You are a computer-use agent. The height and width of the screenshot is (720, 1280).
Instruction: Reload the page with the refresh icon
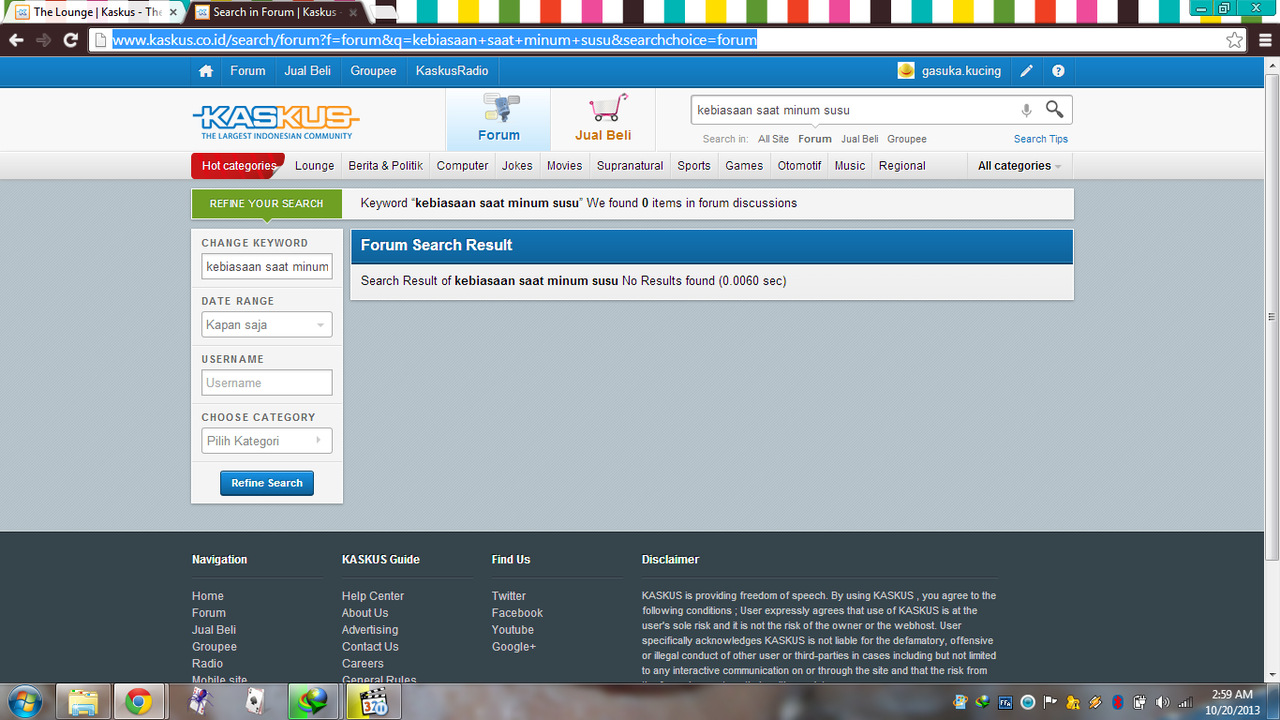pos(70,40)
